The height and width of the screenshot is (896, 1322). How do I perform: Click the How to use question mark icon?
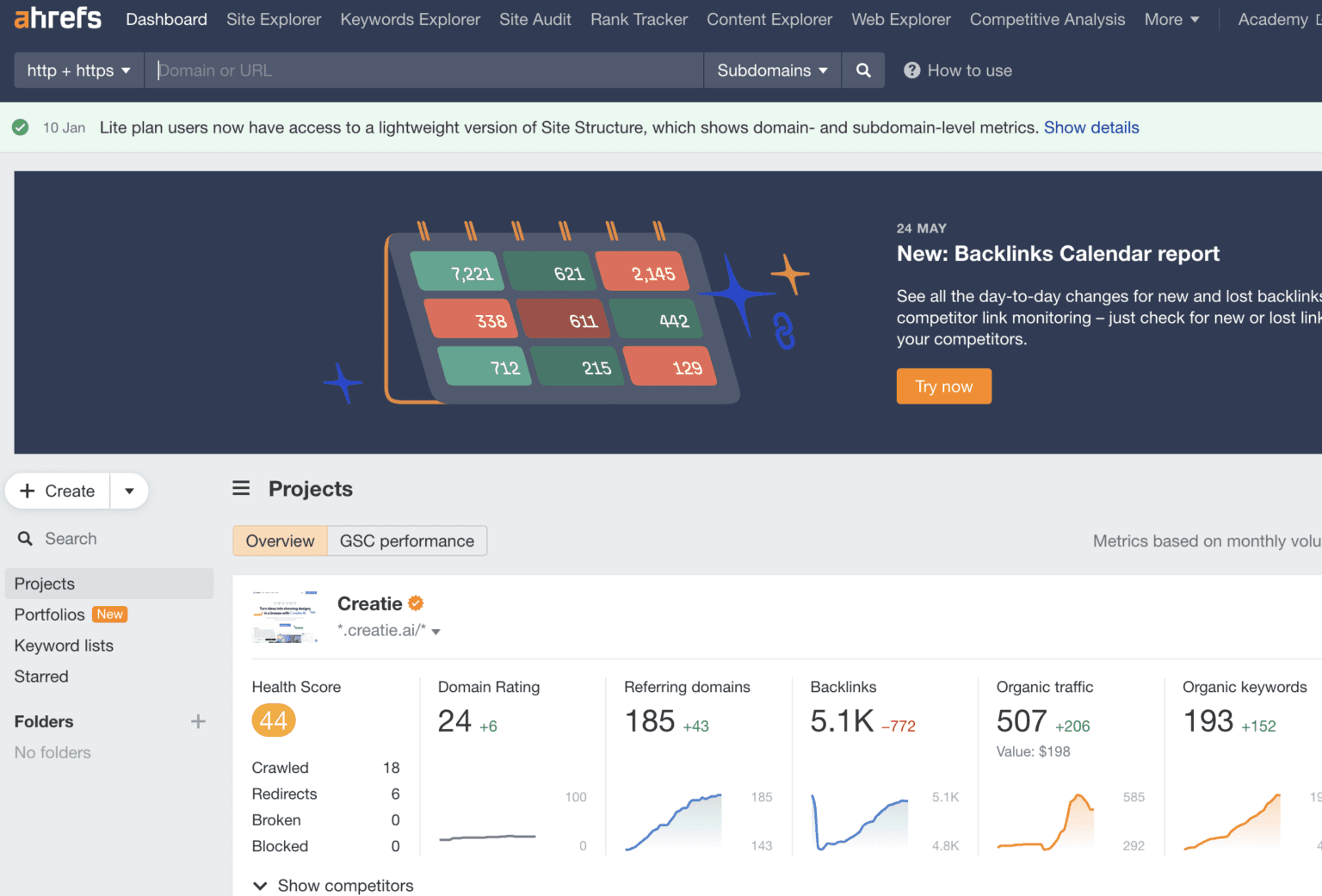911,71
